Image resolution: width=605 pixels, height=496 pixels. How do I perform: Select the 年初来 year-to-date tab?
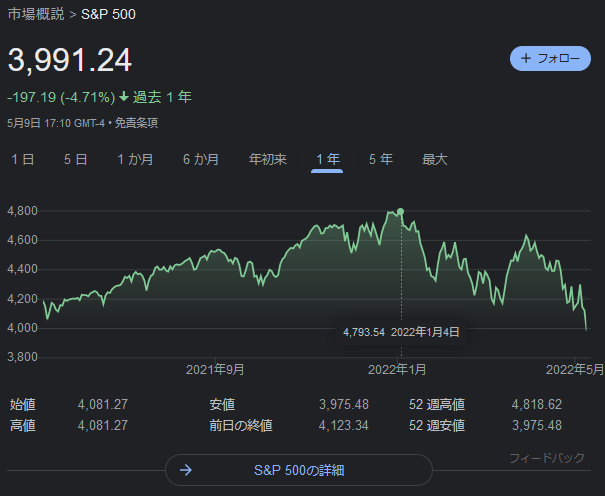(x=268, y=159)
